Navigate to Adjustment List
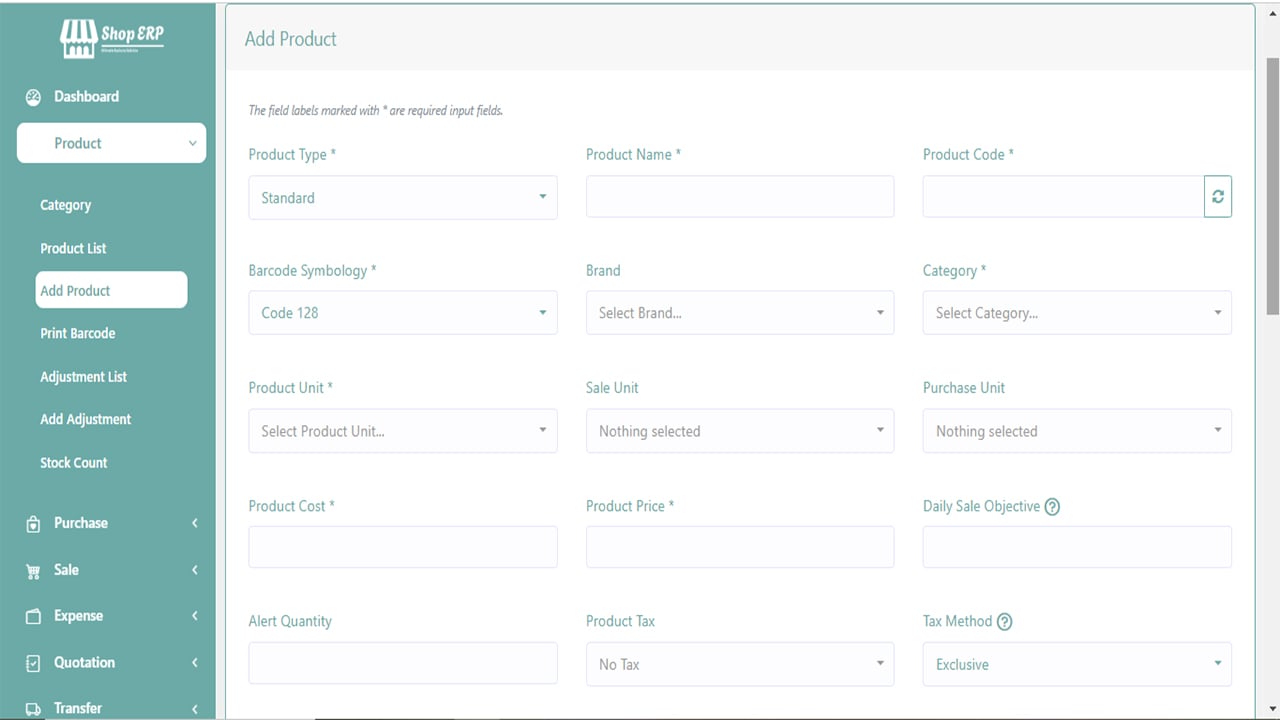Viewport: 1280px width, 720px height. coord(83,377)
